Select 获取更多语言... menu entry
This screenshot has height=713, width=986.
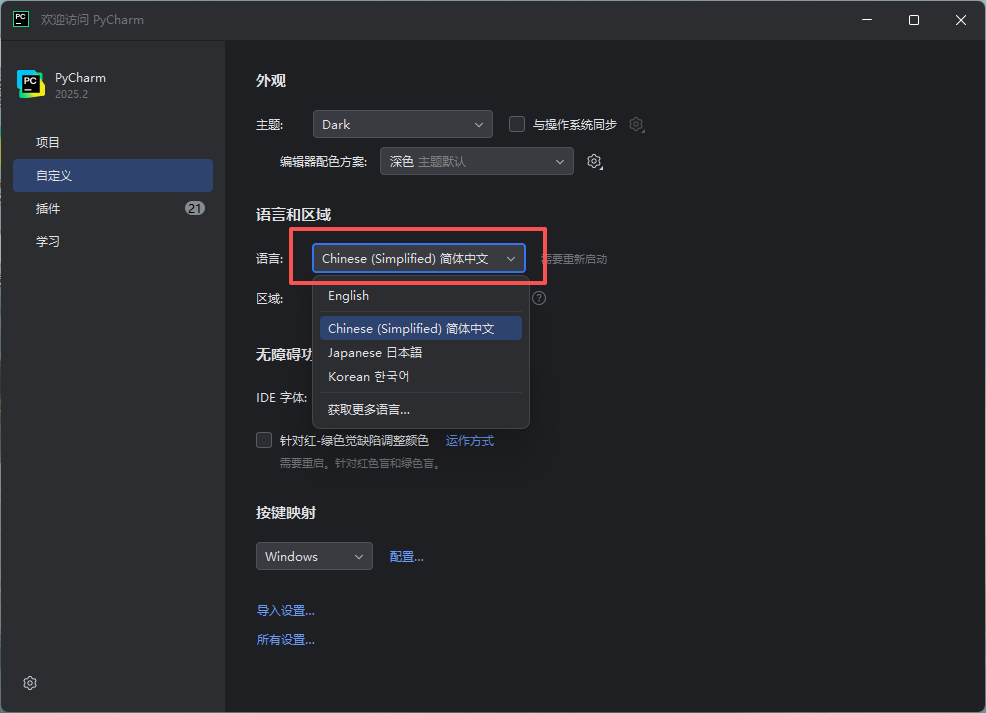pos(421,410)
